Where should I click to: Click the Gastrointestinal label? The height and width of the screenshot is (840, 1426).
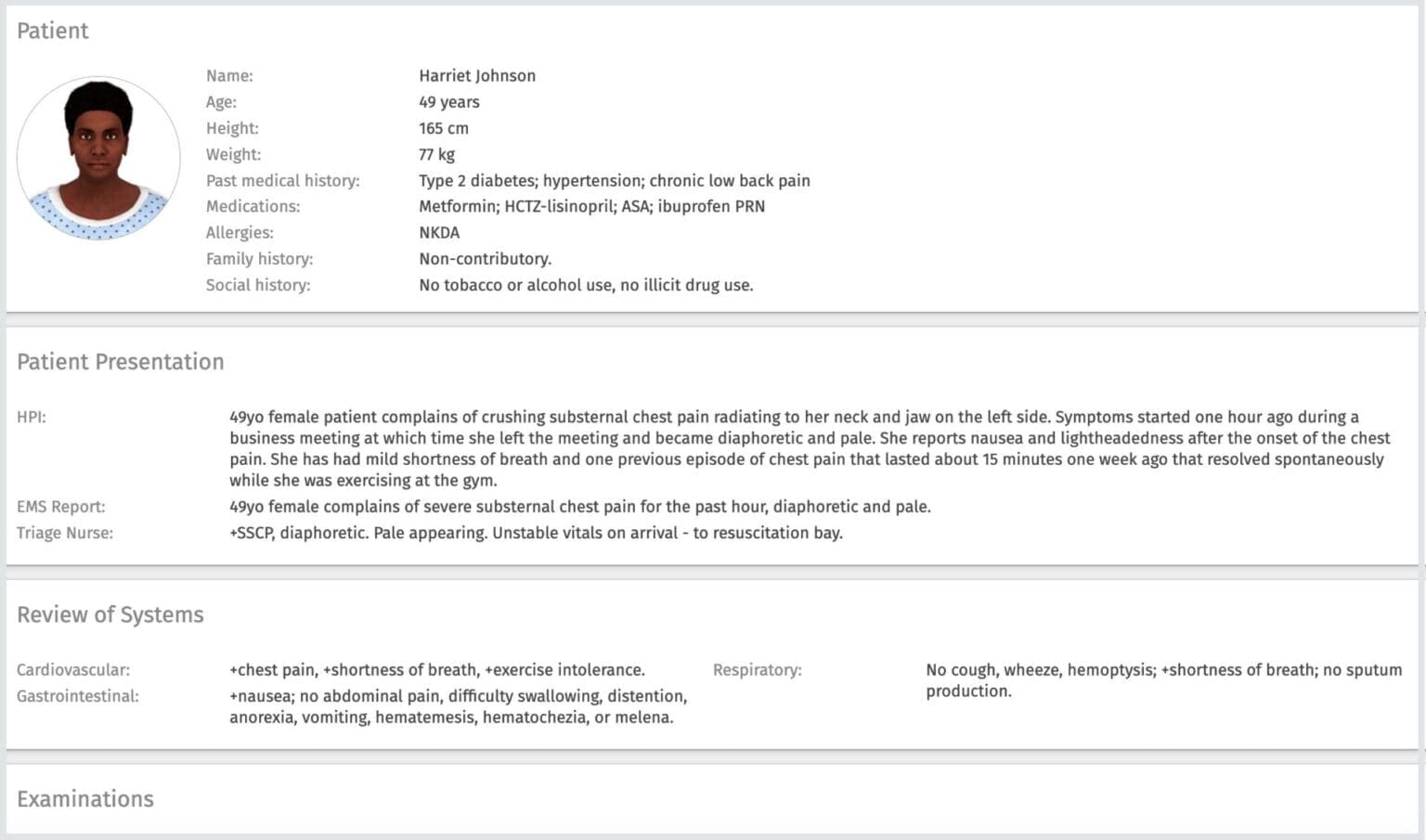(x=78, y=696)
